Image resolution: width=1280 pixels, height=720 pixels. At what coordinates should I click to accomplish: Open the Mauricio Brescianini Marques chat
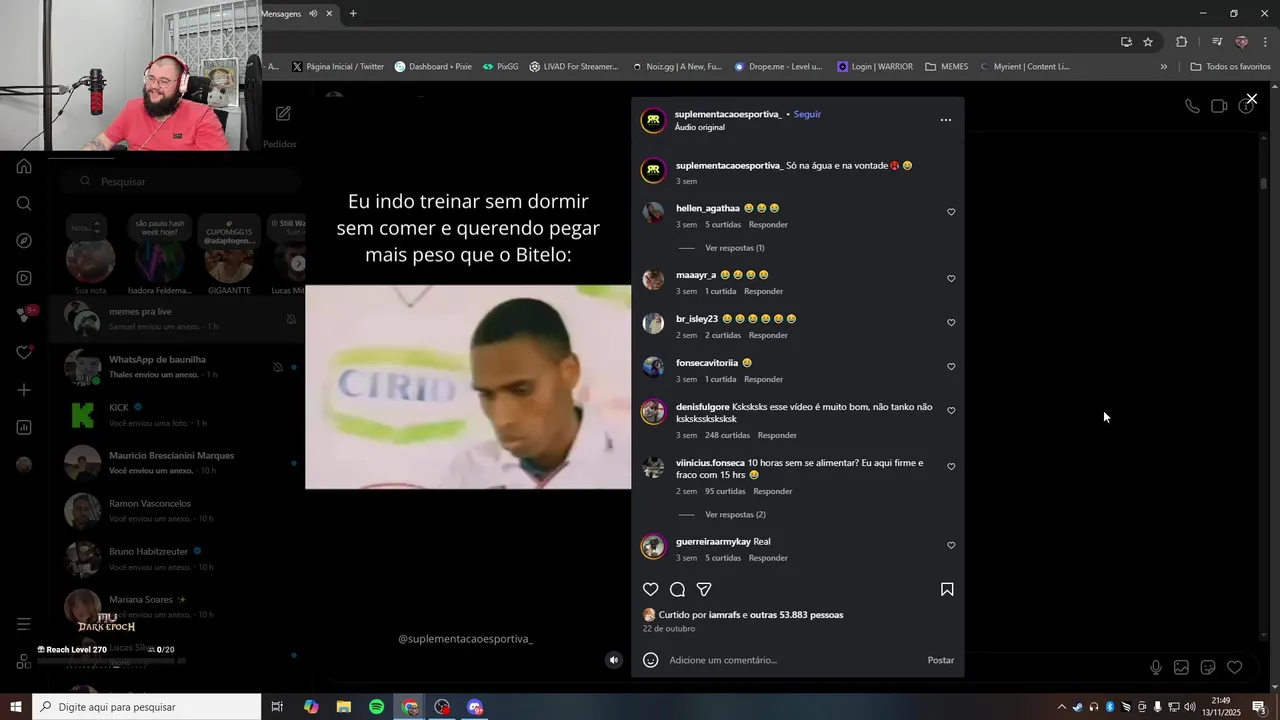pos(176,462)
